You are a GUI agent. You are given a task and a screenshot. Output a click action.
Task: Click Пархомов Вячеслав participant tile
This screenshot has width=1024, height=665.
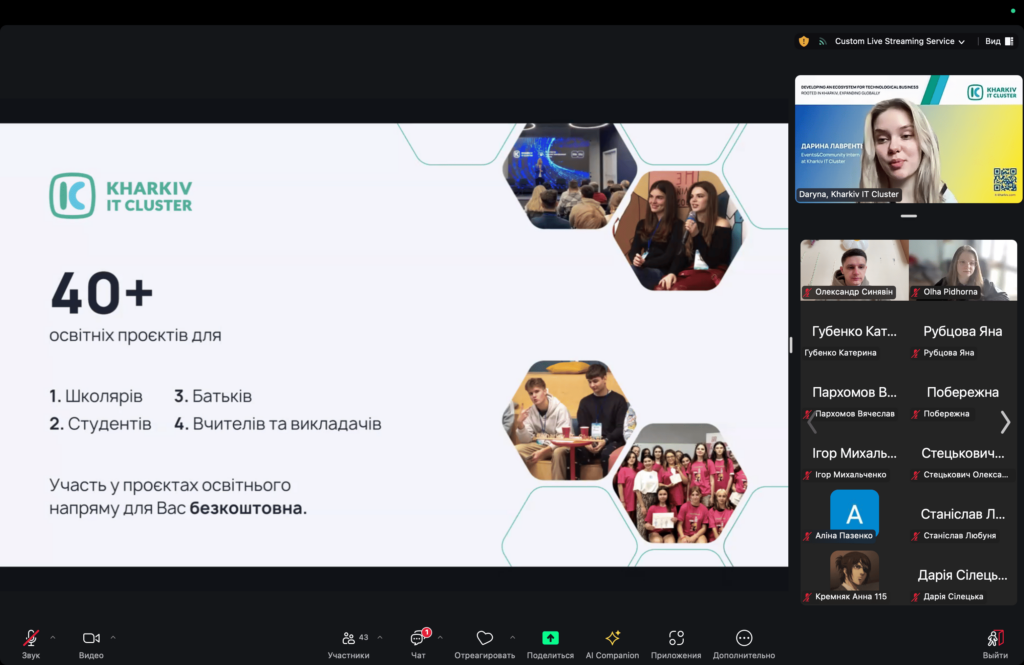point(854,392)
